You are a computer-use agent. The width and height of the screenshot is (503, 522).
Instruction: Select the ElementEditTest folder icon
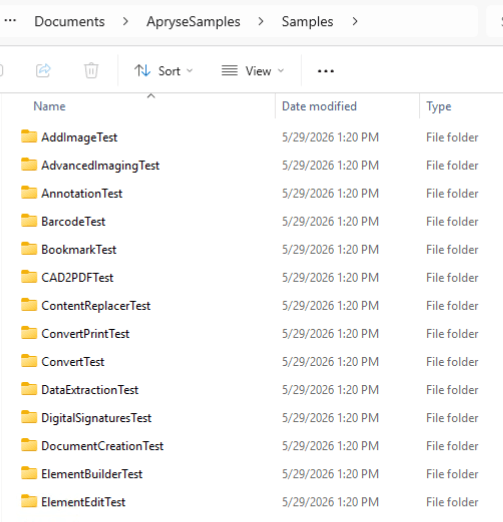click(29, 501)
